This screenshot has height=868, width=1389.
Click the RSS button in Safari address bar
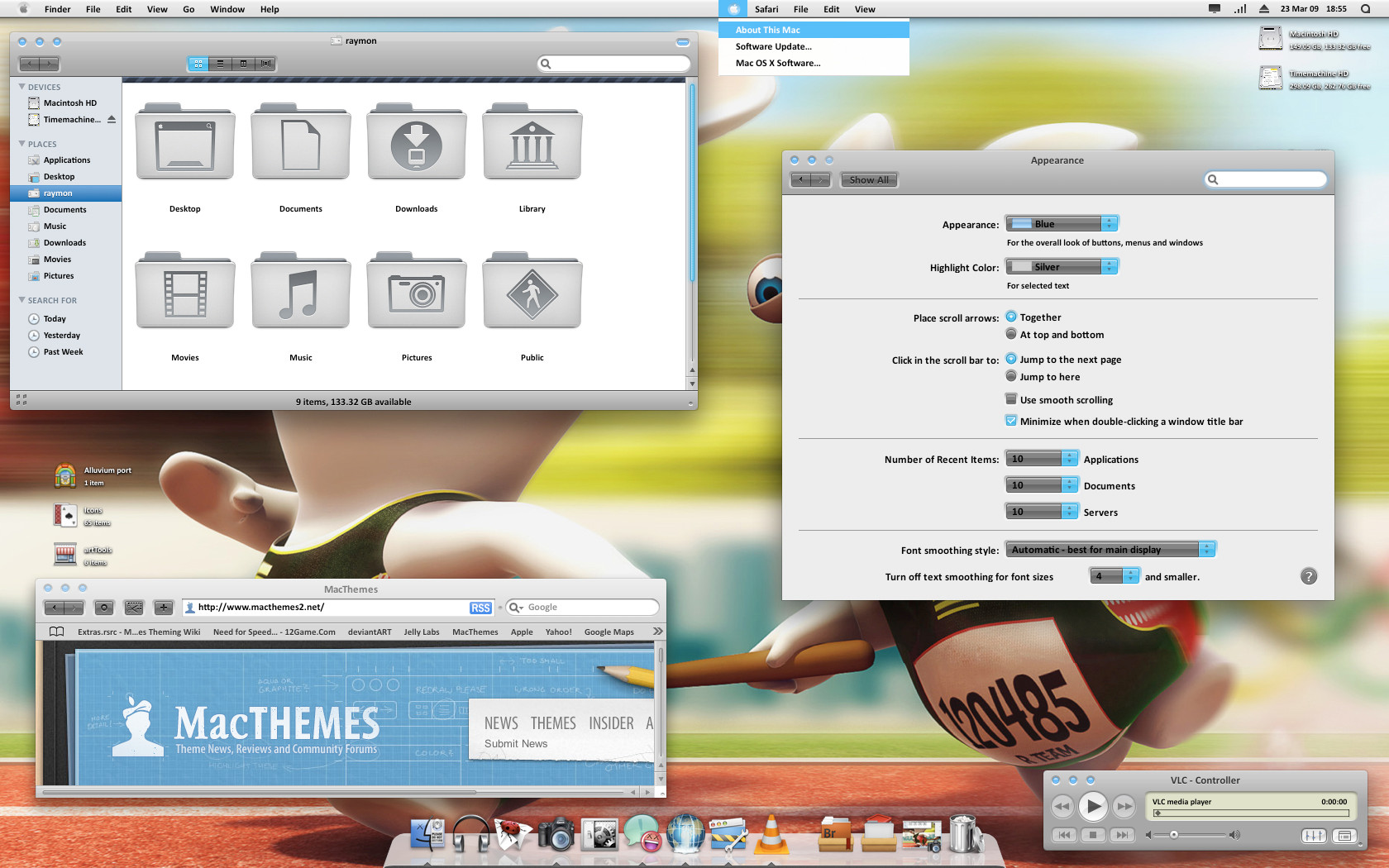[x=480, y=608]
